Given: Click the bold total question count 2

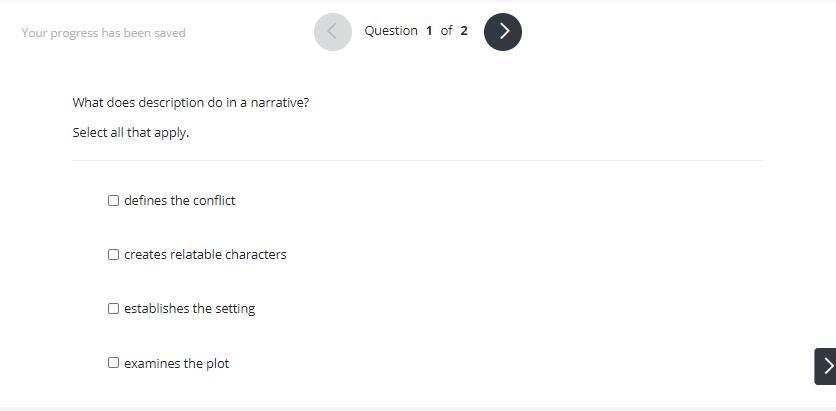Looking at the screenshot, I should click(x=464, y=31).
